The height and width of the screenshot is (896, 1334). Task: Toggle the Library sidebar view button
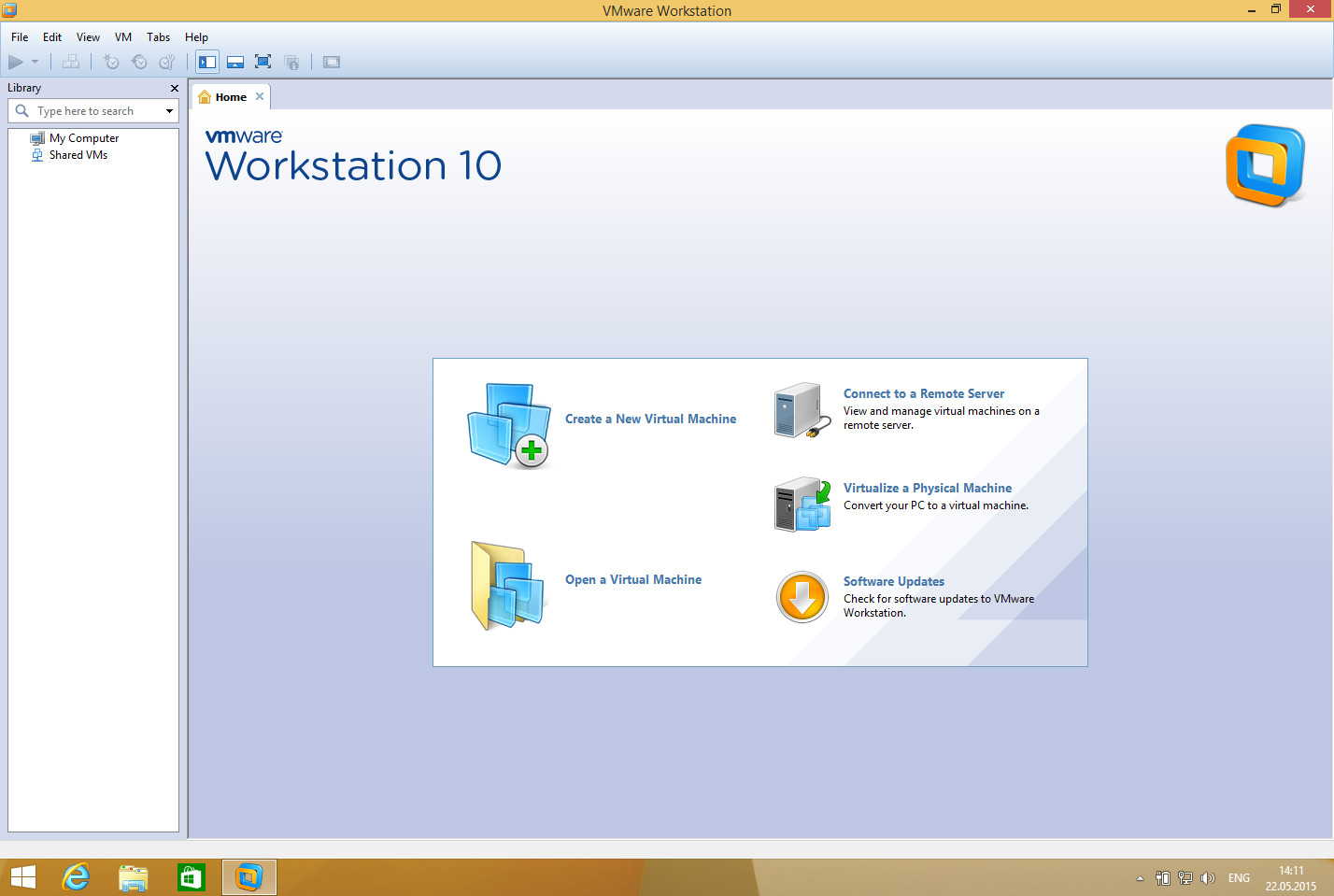pos(207,63)
